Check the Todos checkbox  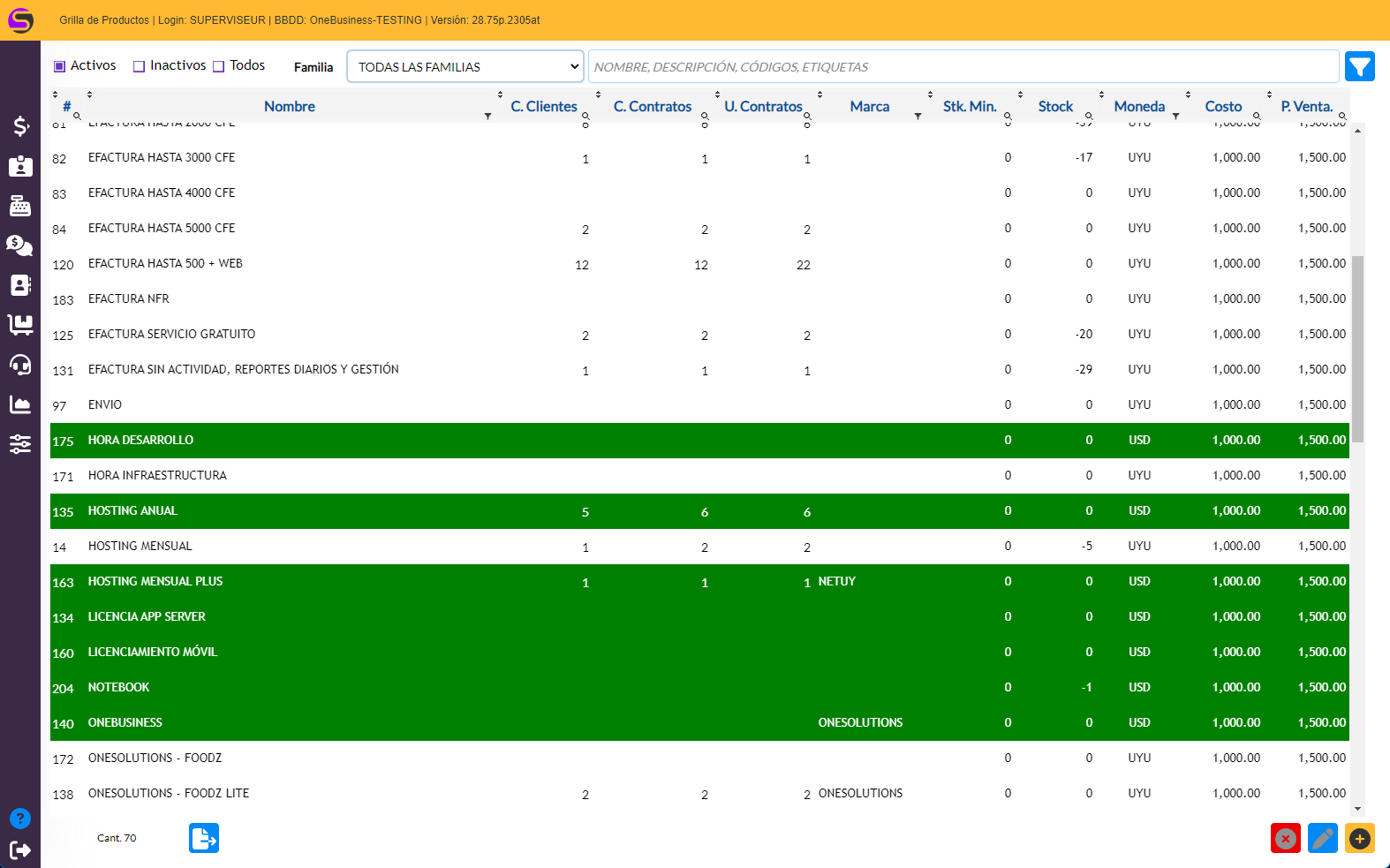(219, 66)
